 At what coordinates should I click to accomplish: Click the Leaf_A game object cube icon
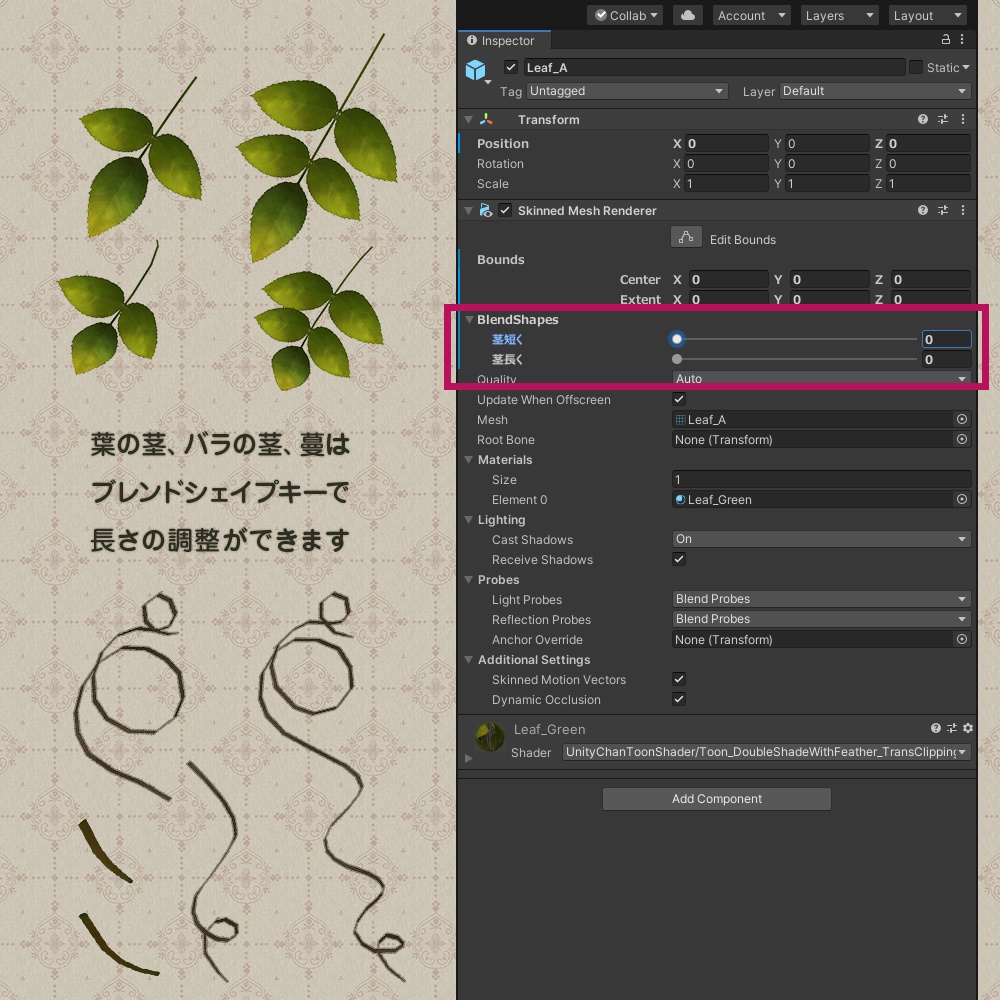click(476, 70)
